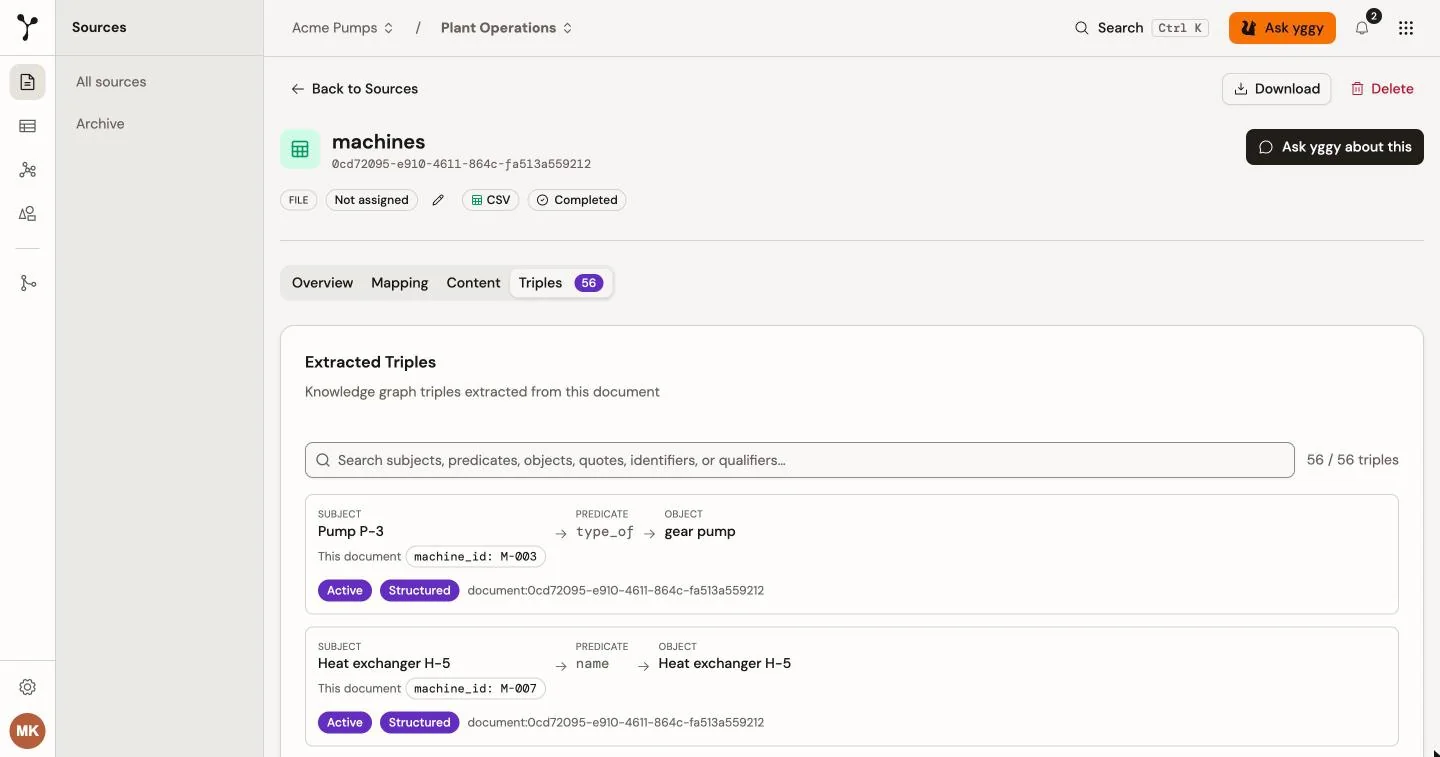This screenshot has height=757, width=1440.
Task: Click the Pump P-3 subject
Action: click(351, 532)
